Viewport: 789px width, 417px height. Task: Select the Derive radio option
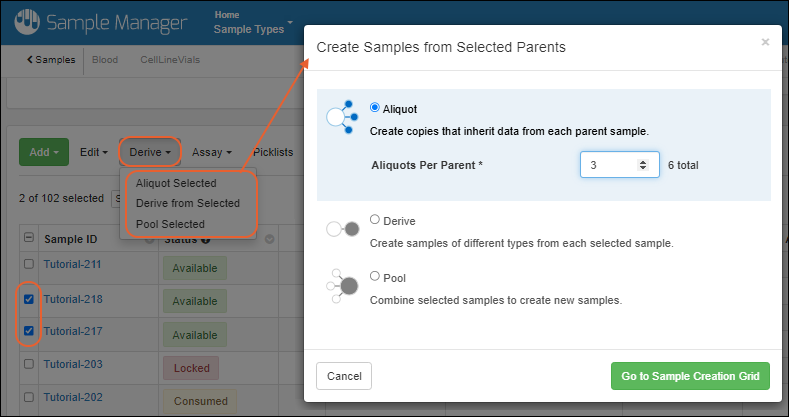375,220
